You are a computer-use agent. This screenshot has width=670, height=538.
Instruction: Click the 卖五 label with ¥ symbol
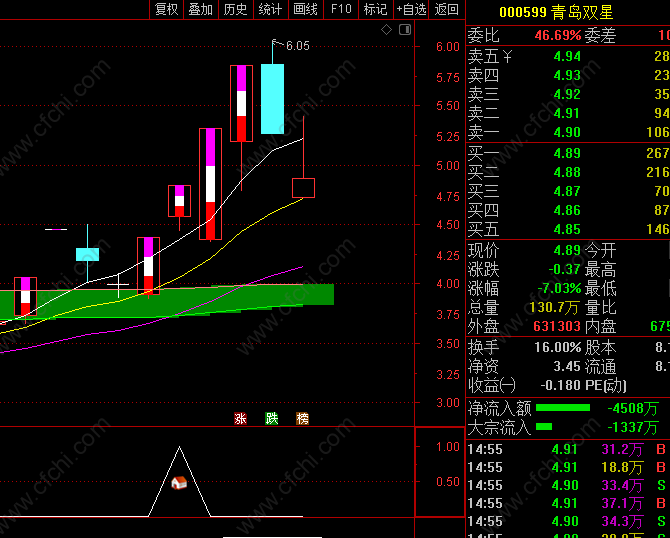[490, 56]
